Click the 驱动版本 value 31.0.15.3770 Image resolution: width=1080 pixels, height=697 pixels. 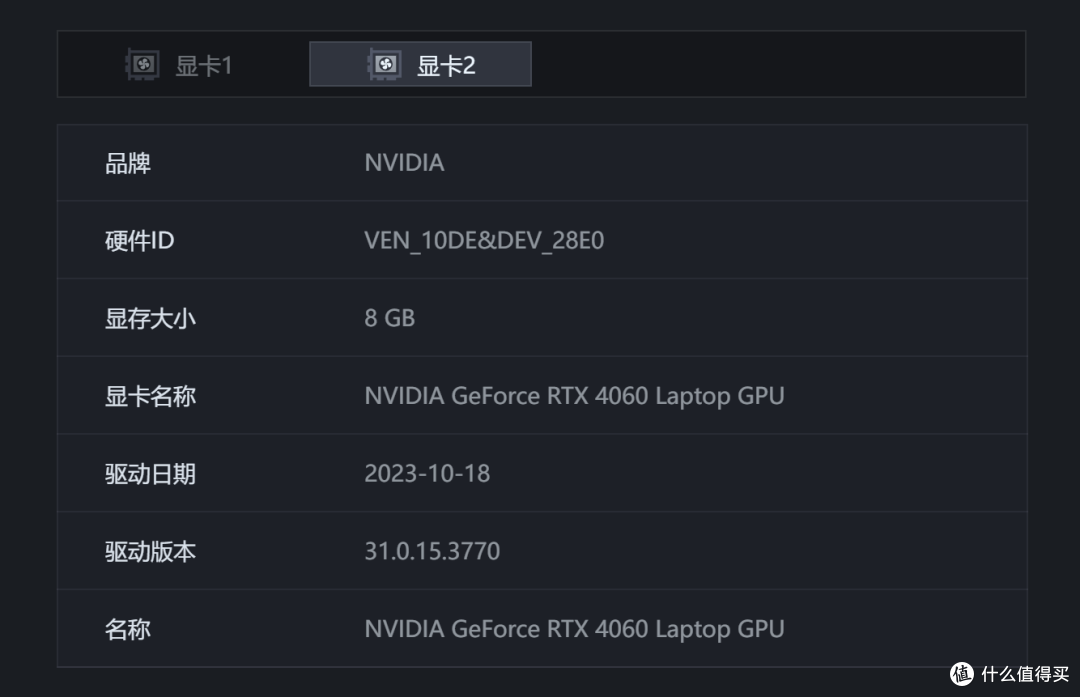click(x=431, y=551)
